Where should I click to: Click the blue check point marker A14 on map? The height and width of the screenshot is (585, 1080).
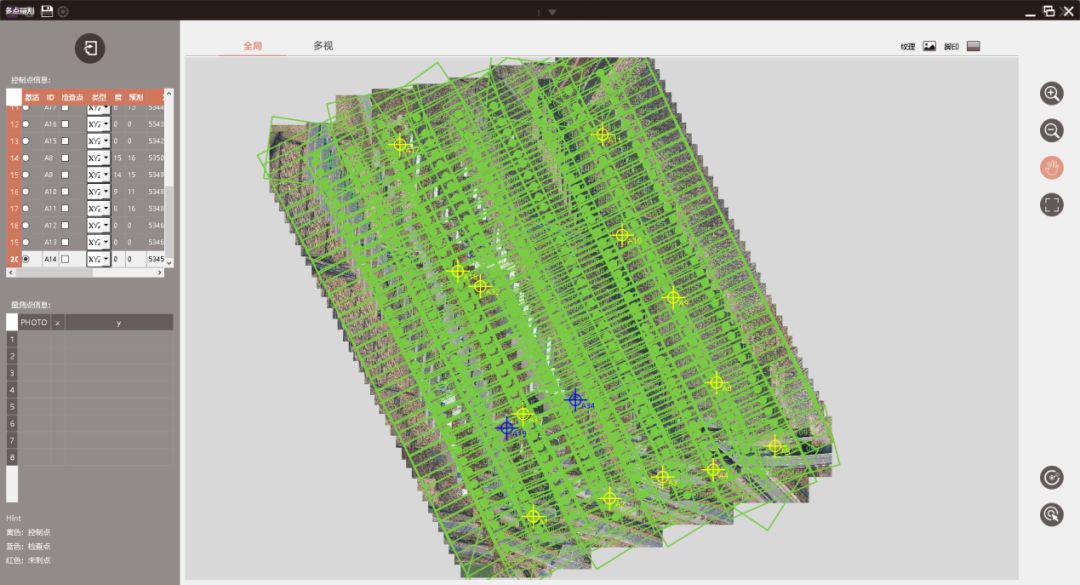(x=575, y=400)
